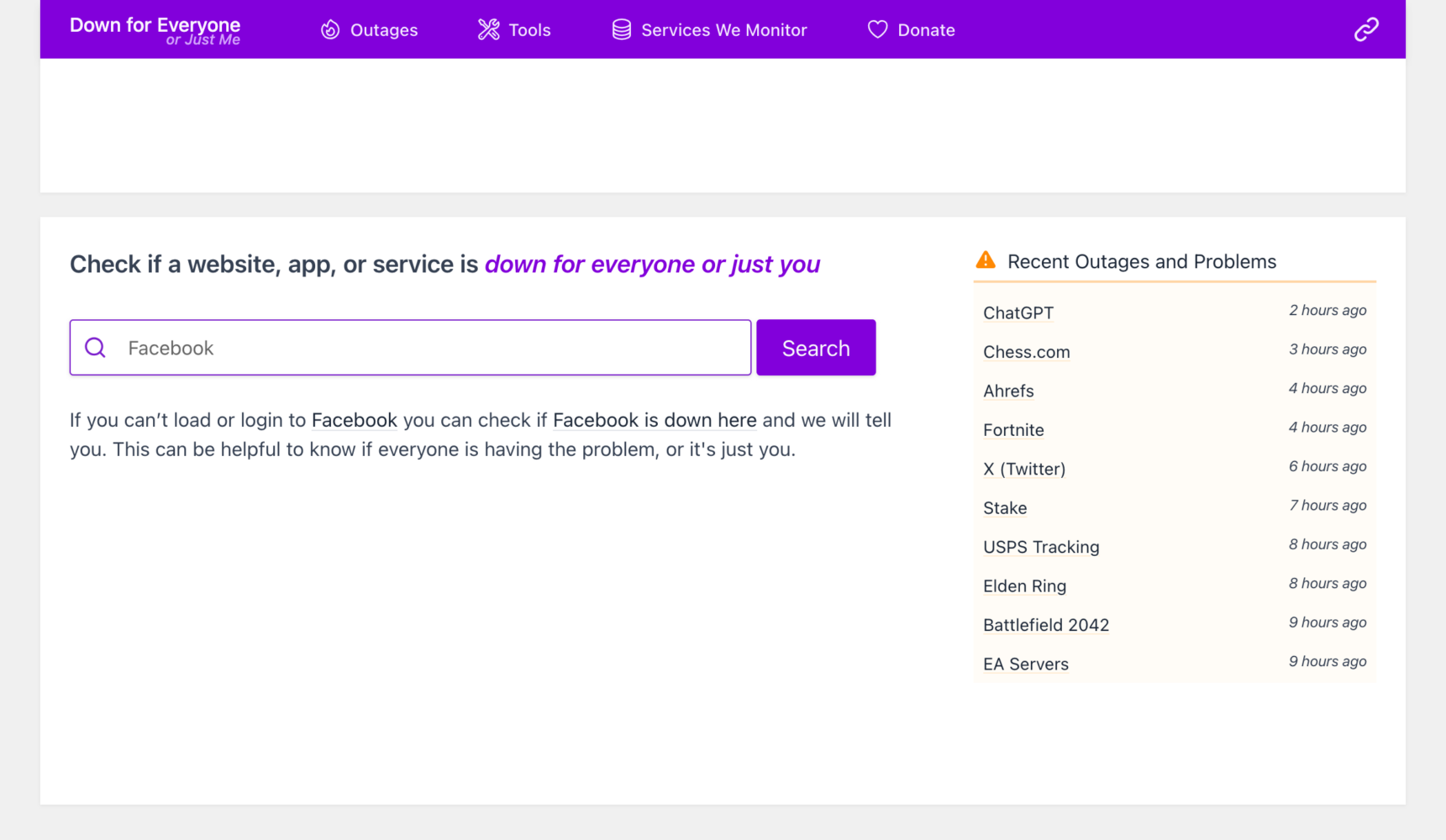This screenshot has width=1446, height=840.
Task: Click the wrench tools icon in navbar
Action: pos(488,30)
